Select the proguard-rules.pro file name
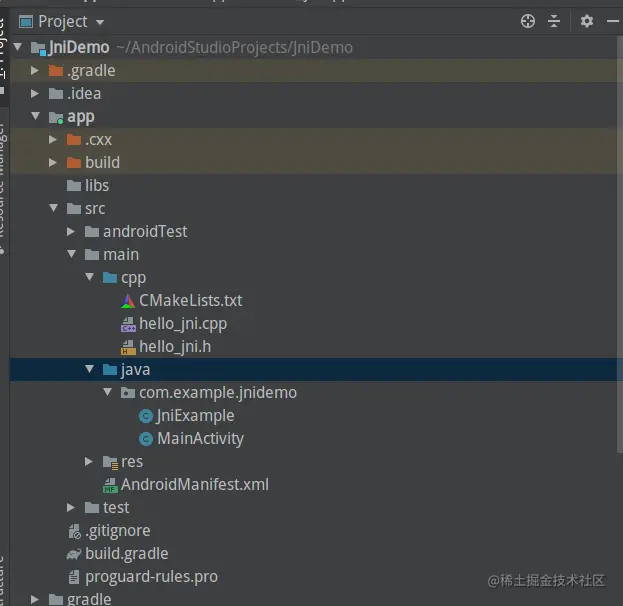Screen dimensions: 623x606 pos(151,577)
